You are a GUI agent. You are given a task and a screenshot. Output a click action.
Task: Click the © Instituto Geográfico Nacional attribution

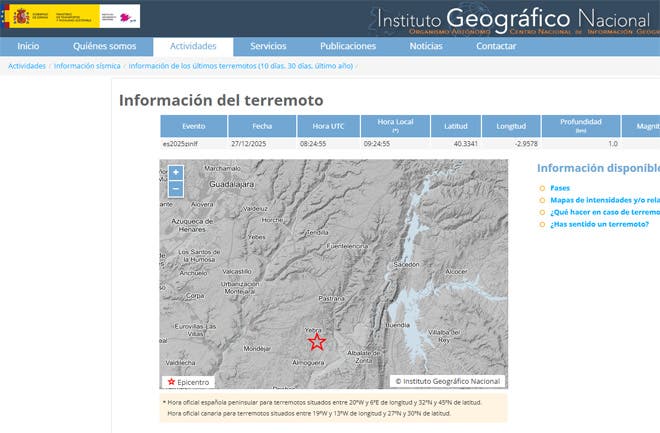[447, 381]
